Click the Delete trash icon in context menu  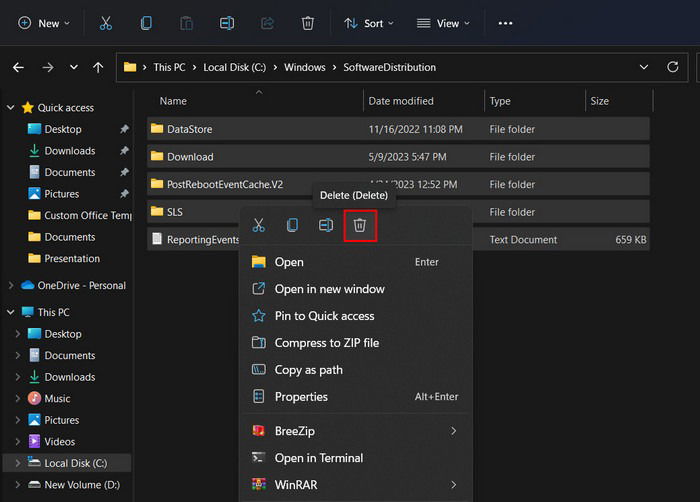[360, 225]
